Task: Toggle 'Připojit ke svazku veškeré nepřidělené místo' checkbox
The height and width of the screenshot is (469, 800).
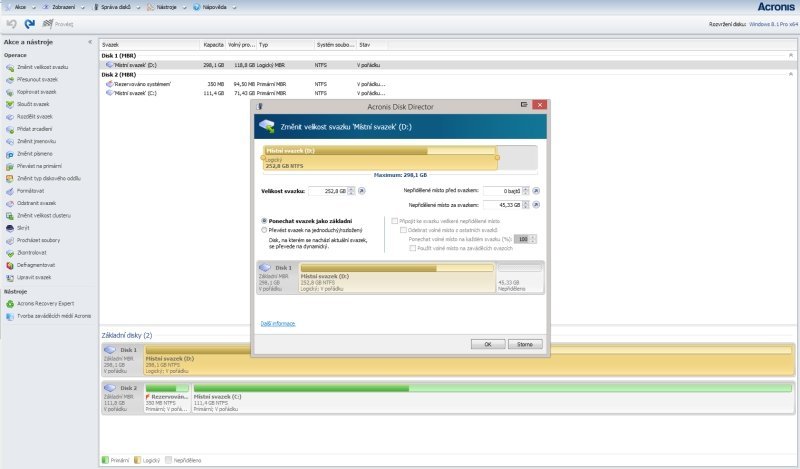Action: coord(395,220)
